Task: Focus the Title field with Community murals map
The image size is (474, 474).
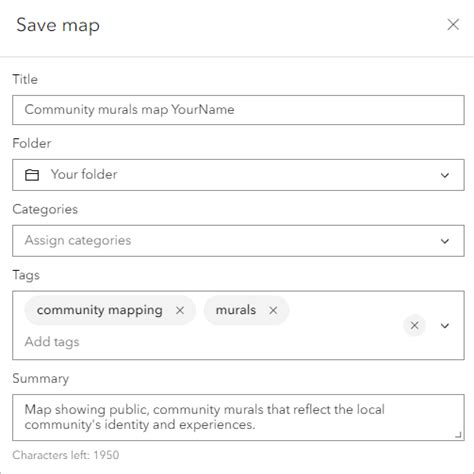Action: [238, 110]
